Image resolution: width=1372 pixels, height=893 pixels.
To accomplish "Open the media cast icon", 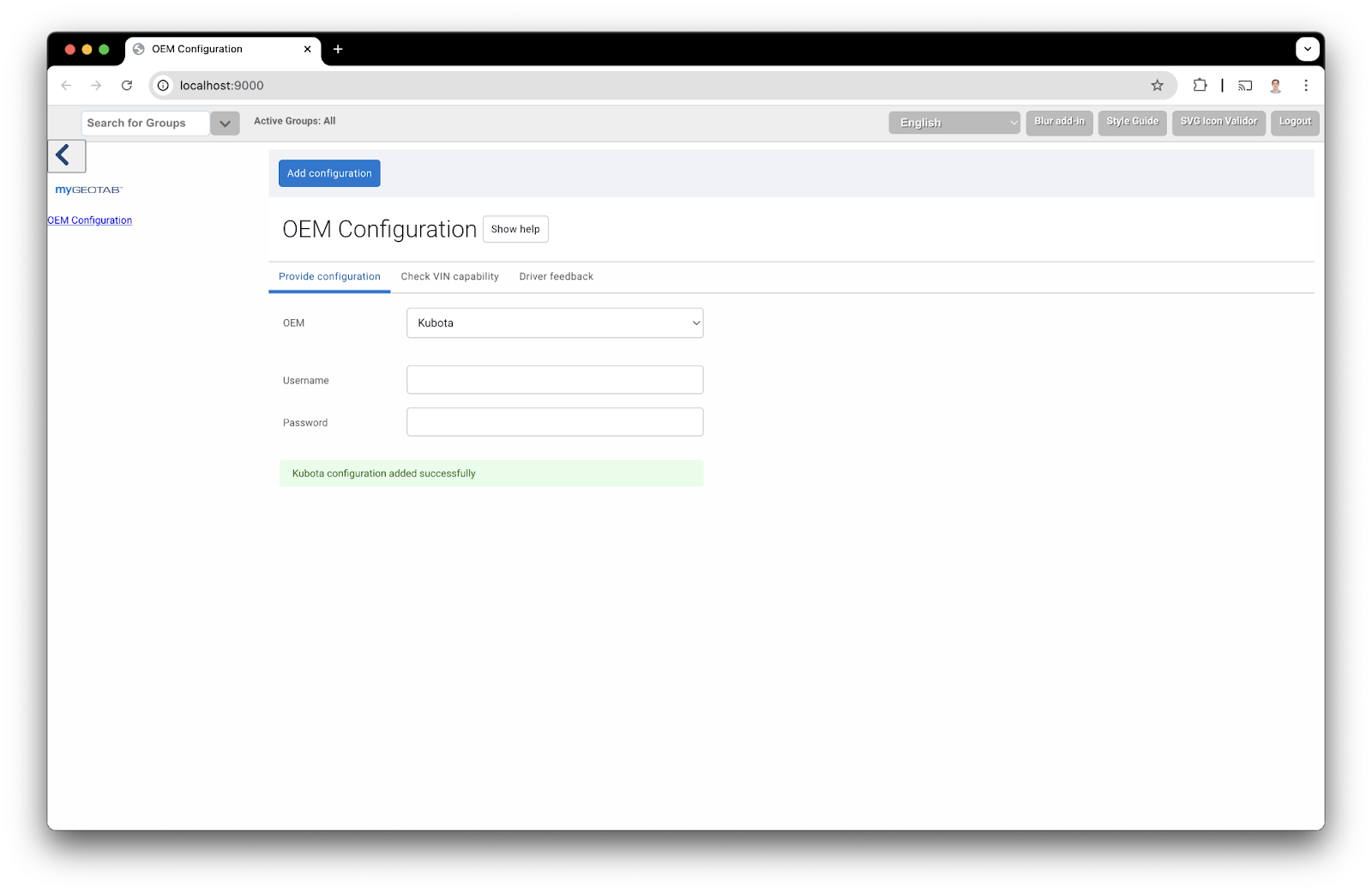I will [1245, 86].
